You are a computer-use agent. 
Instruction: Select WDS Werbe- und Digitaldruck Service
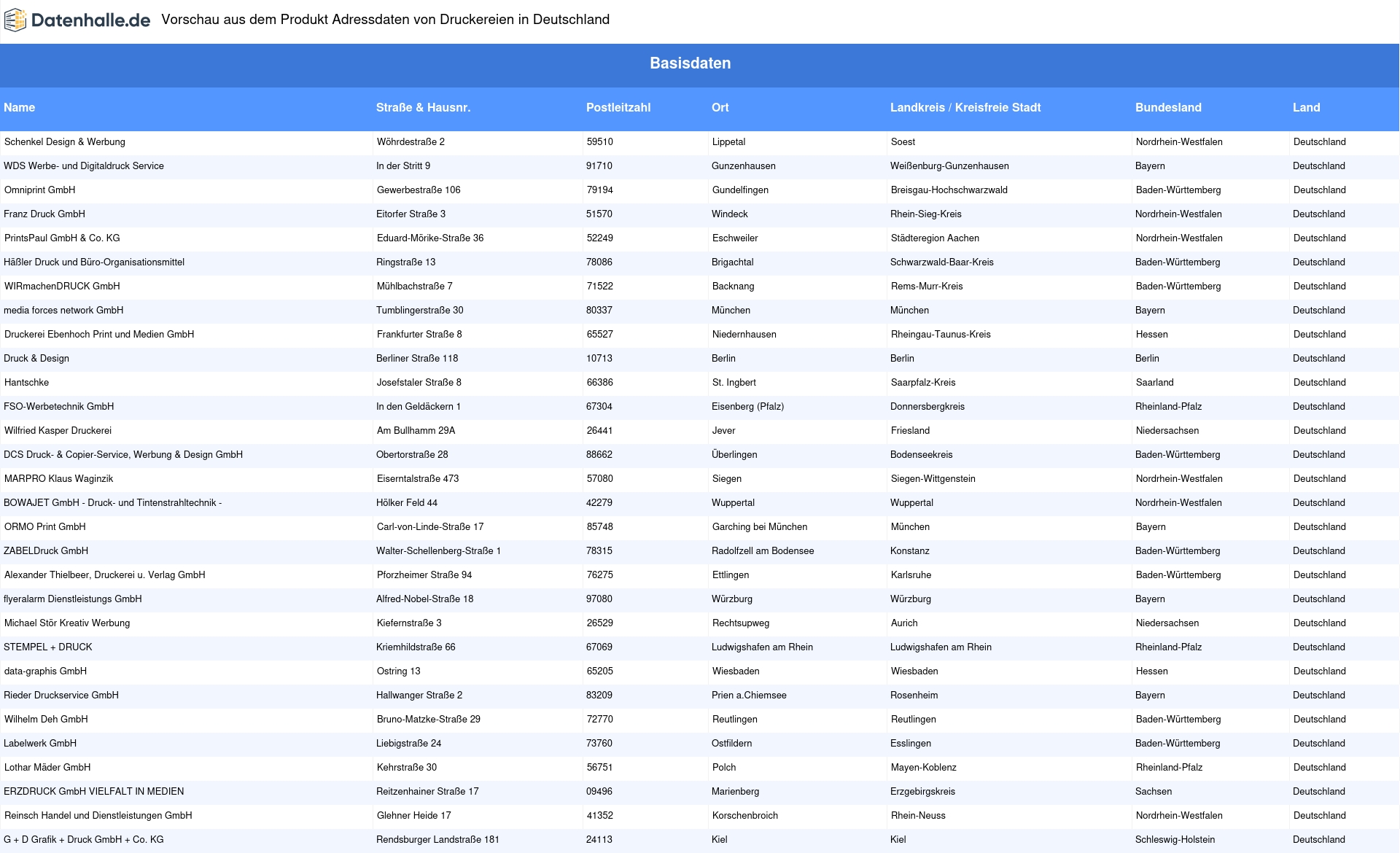(x=84, y=166)
